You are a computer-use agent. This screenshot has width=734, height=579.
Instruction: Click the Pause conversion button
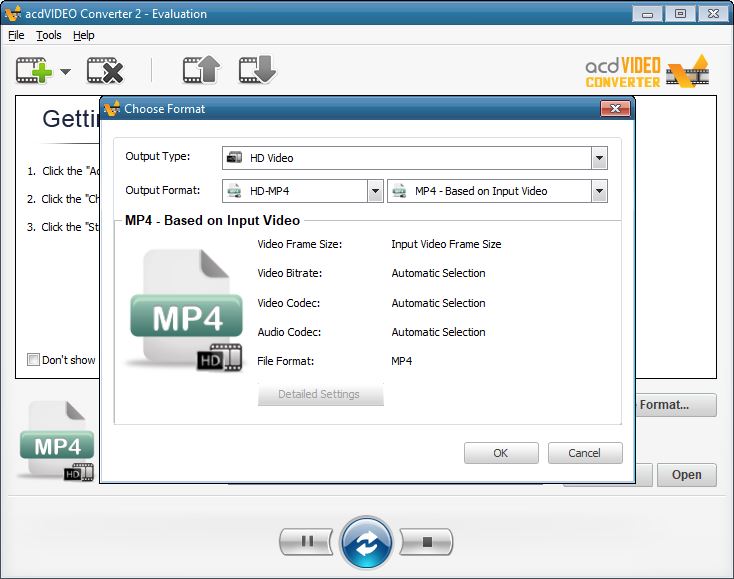[307, 542]
